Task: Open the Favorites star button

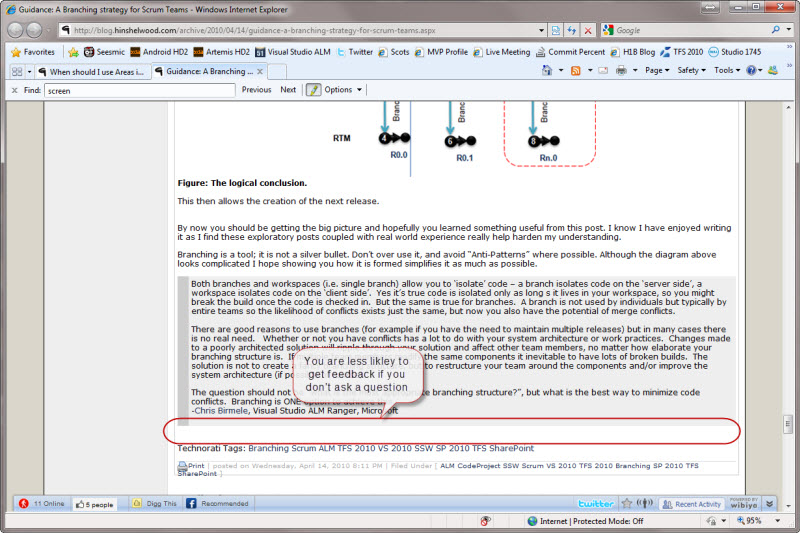Action: tap(33, 51)
